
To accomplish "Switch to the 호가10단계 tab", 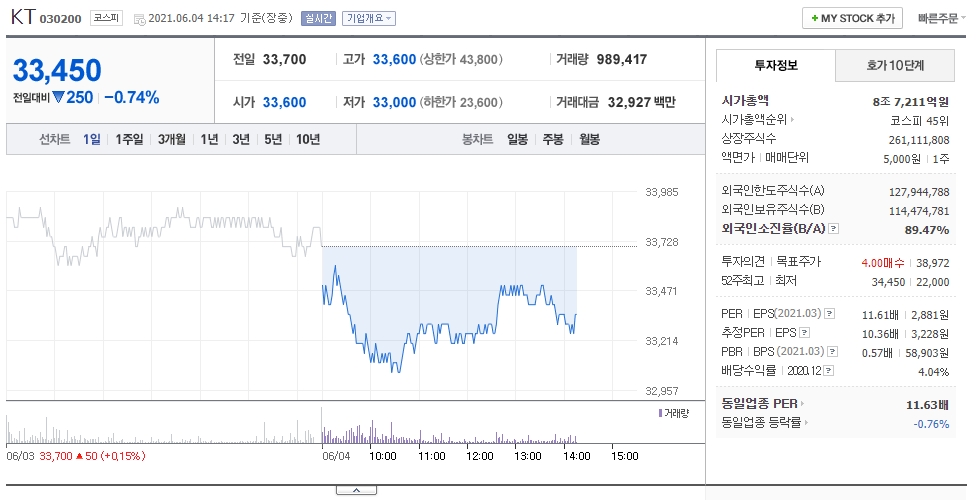I will 895,65.
